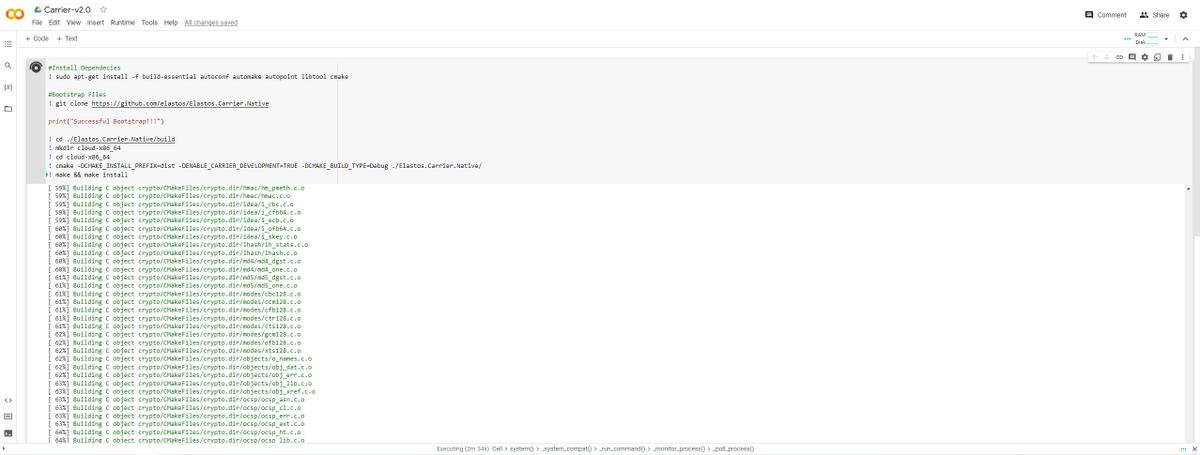Screen dimensions: 1200x455
Task: Click the '#Install Dependecies' comment line
Action: point(84,68)
